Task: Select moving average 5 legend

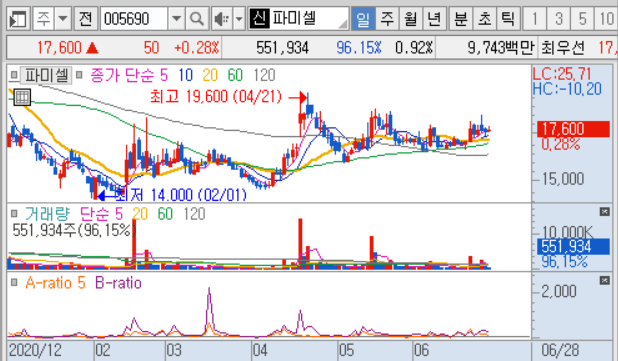Action: click(x=164, y=75)
